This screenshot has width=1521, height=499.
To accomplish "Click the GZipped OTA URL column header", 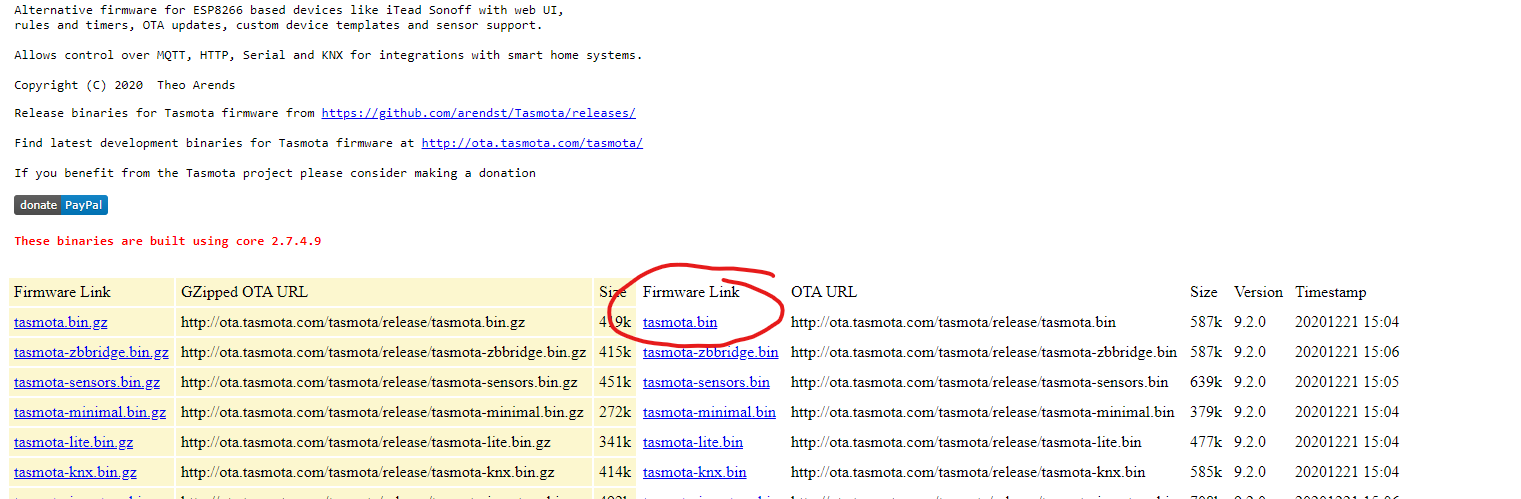I will [x=244, y=292].
